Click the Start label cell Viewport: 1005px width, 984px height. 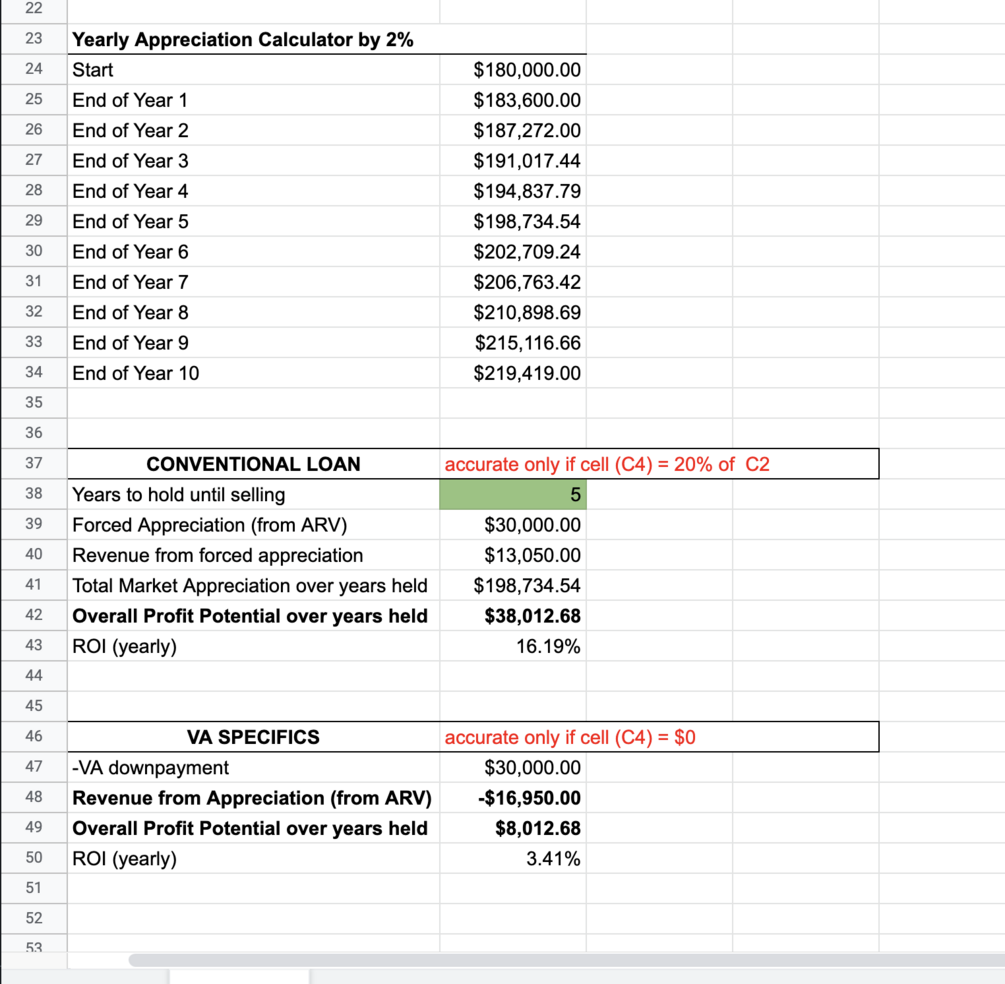(x=253, y=69)
